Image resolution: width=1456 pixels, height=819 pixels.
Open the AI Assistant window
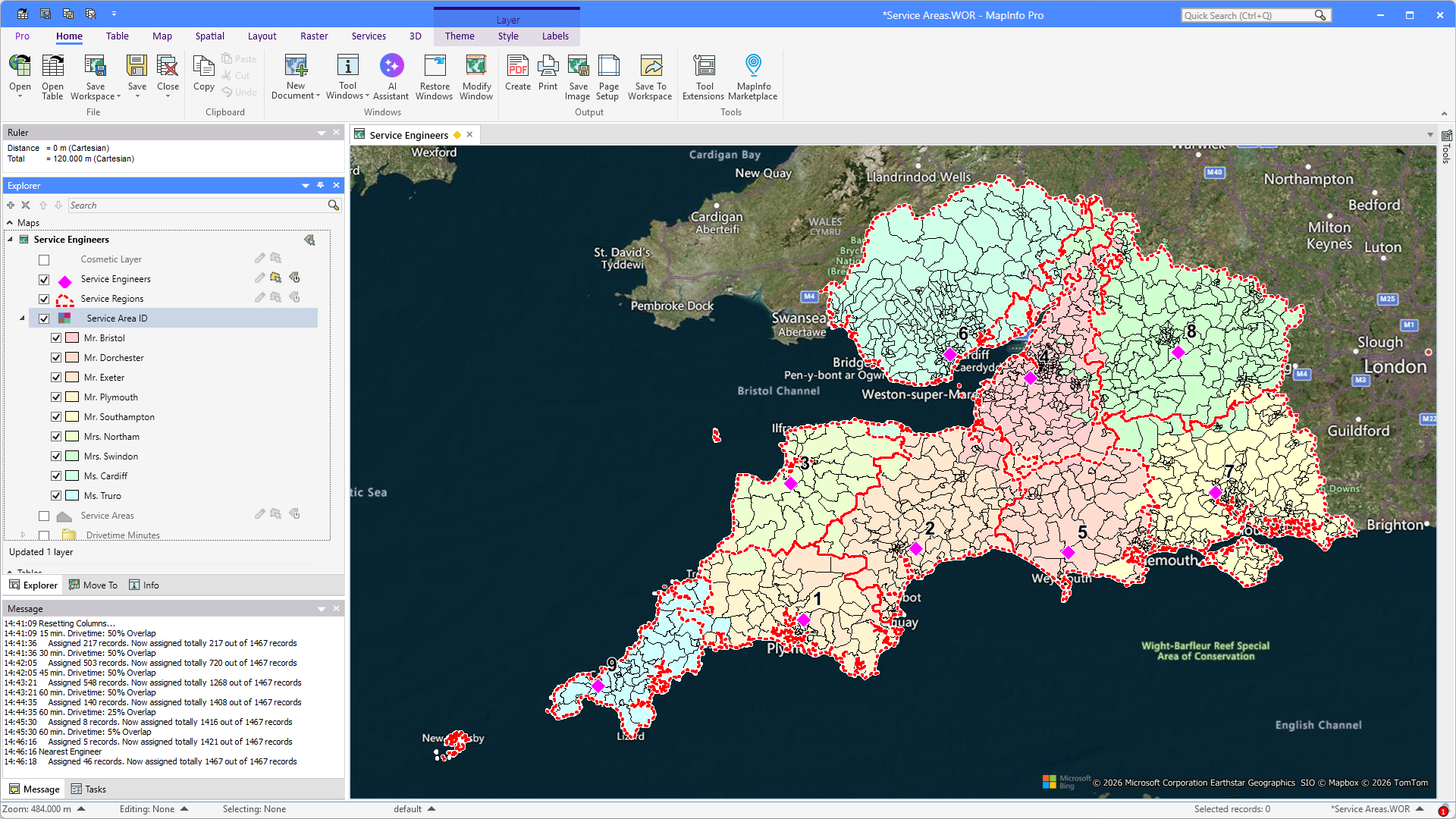pyautogui.click(x=391, y=77)
